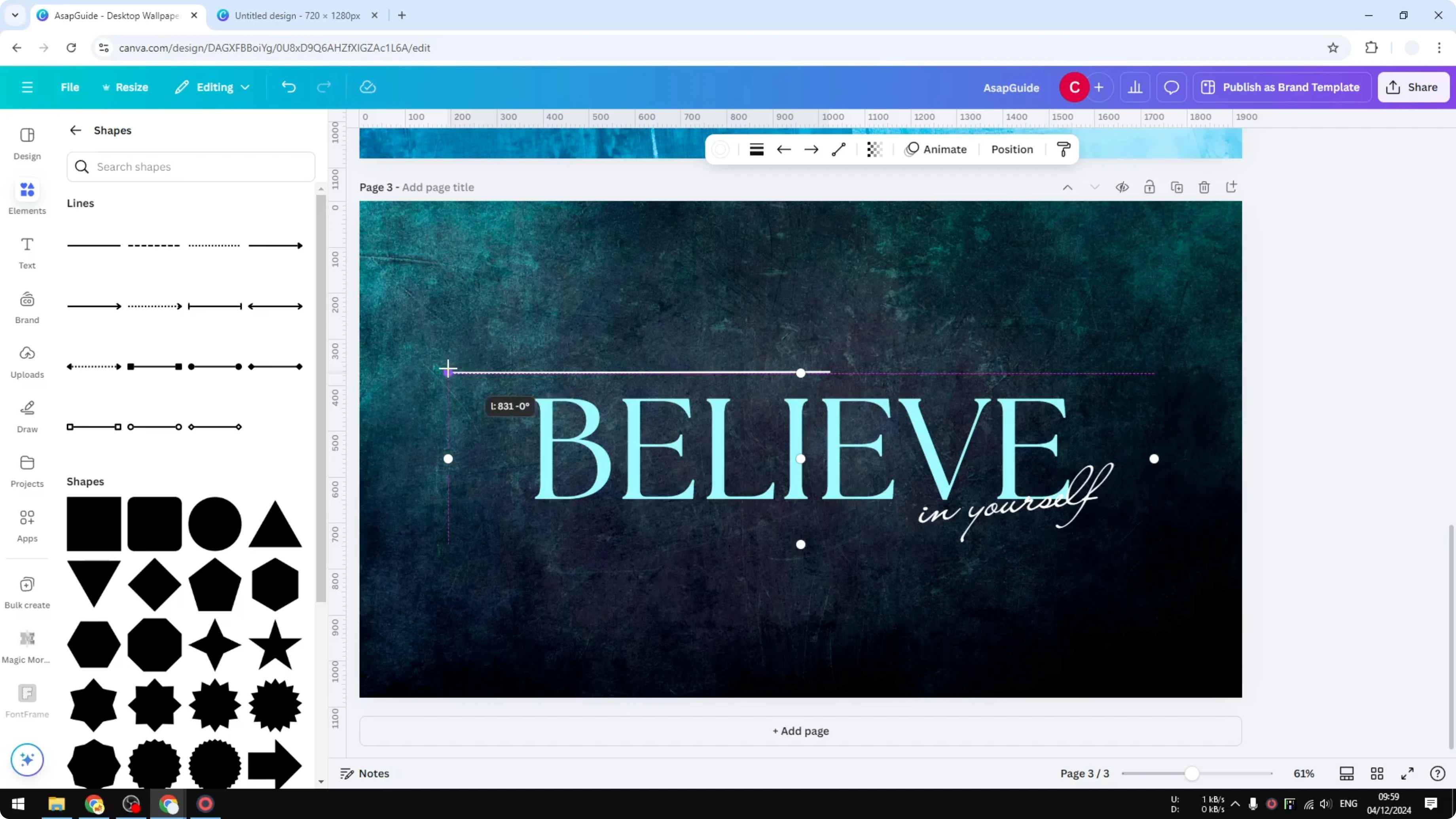Lock page 3 elements

coord(1150,187)
